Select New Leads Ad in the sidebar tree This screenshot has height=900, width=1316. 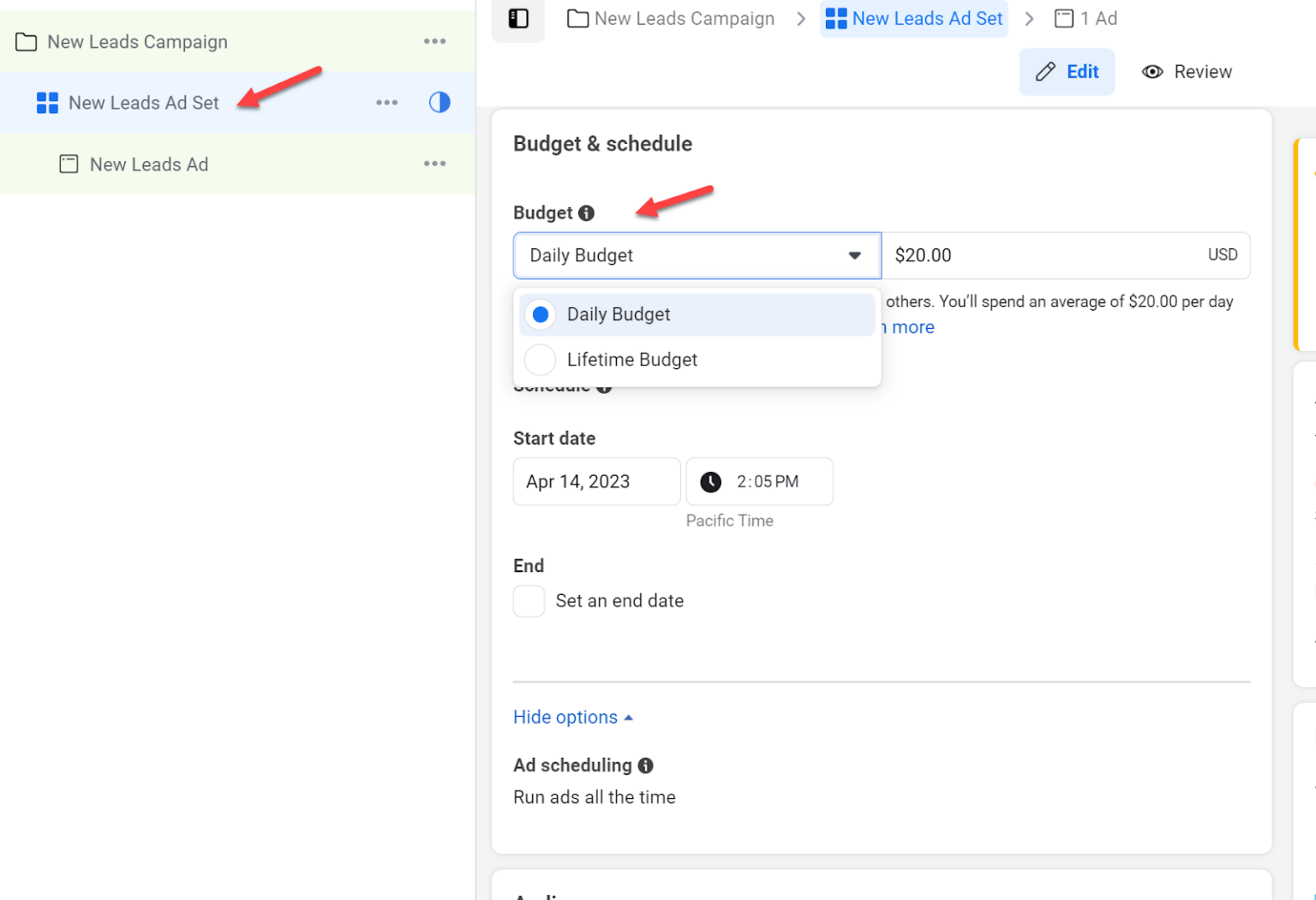[237, 164]
